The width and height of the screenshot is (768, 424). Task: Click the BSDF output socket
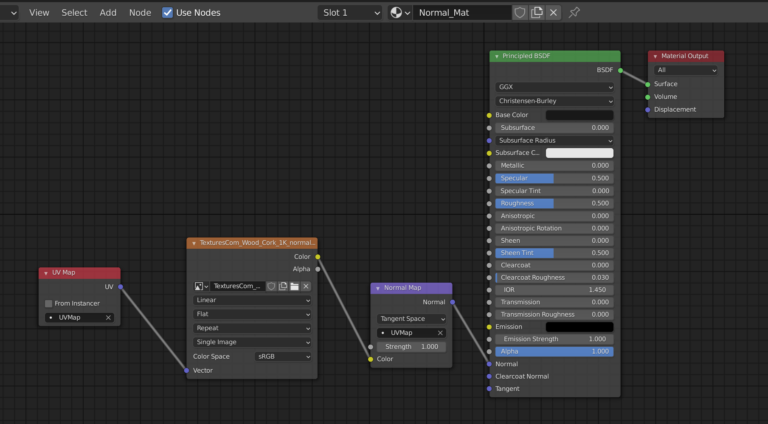click(621, 70)
